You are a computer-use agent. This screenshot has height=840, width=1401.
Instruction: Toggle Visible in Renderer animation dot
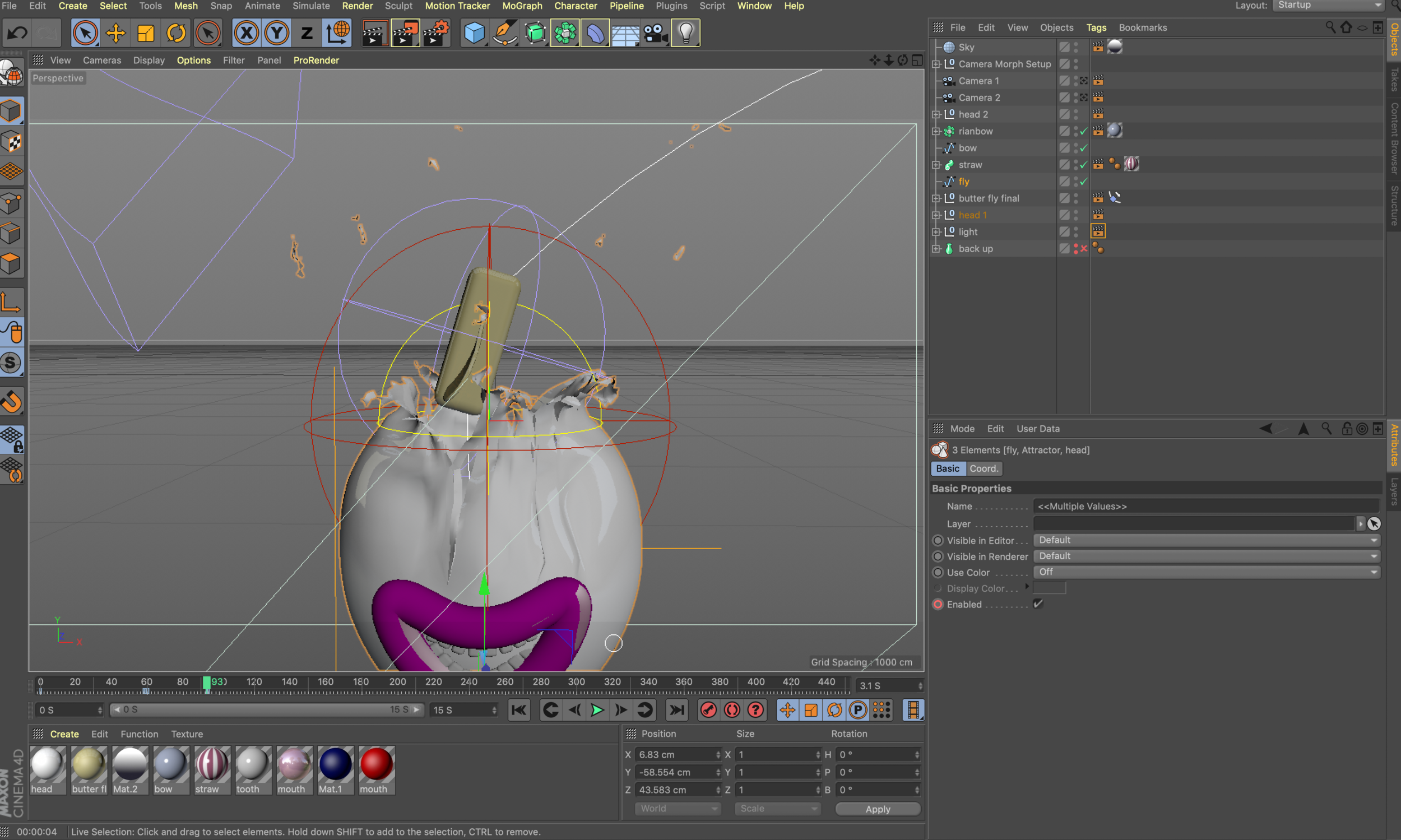(938, 556)
